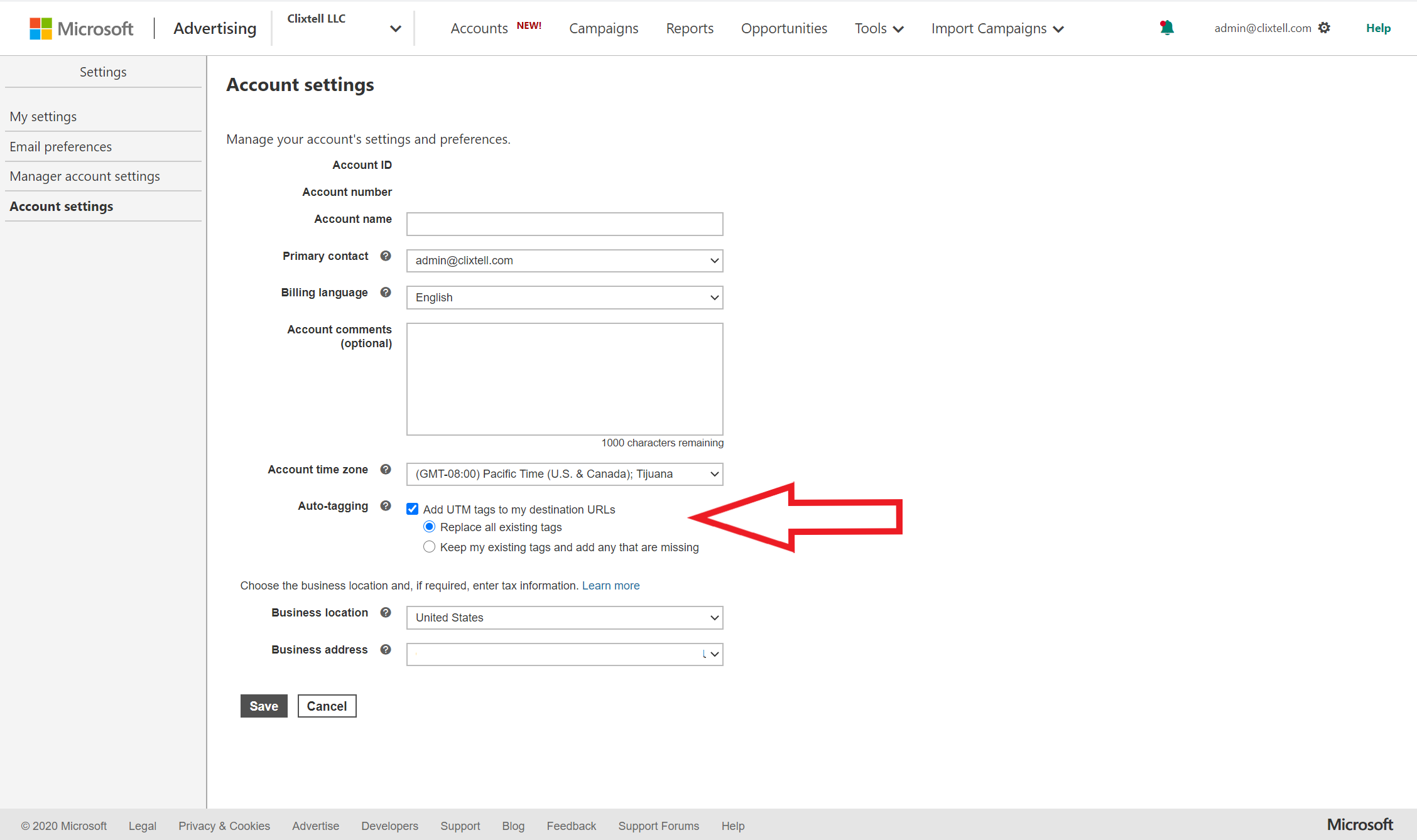Show help for Account time zone

point(386,469)
